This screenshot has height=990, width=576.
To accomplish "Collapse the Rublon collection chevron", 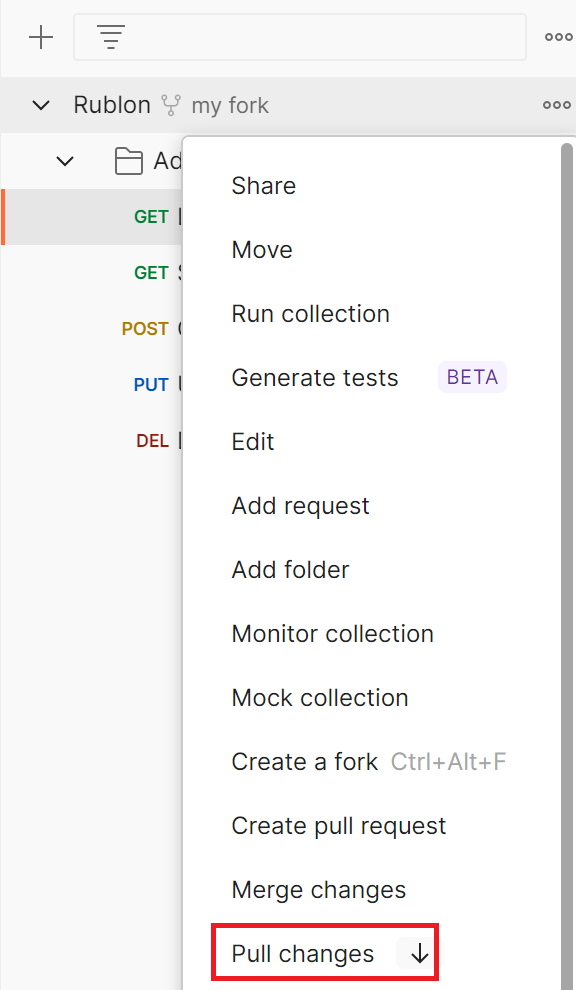I will click(x=41, y=105).
